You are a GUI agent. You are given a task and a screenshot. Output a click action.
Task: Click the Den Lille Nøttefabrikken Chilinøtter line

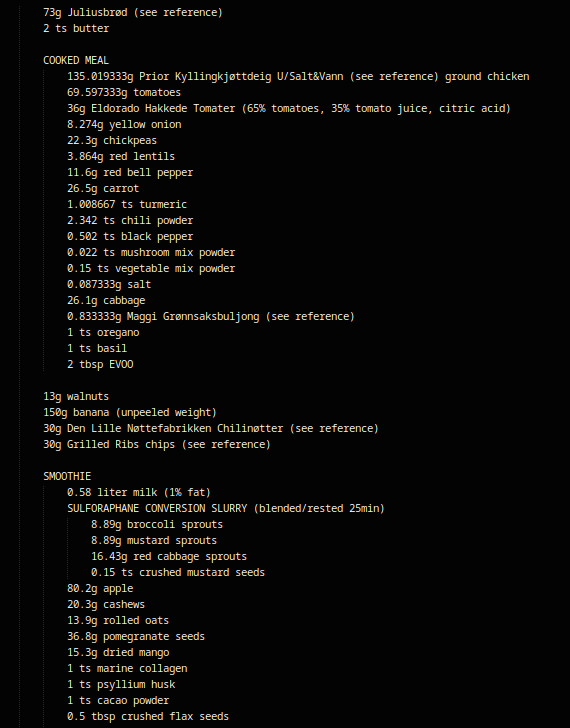[x=211, y=429]
